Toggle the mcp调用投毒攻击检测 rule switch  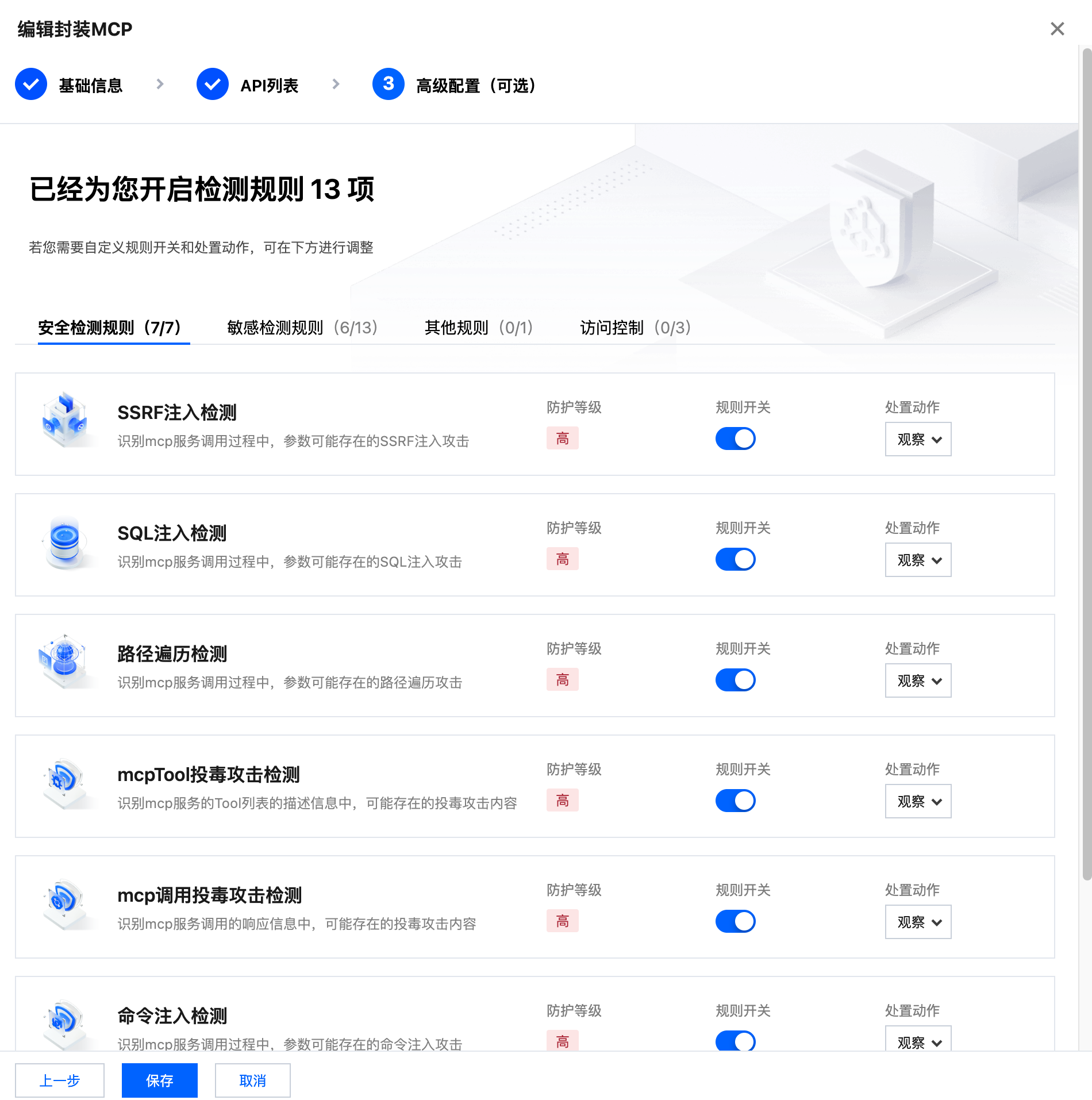tap(736, 921)
